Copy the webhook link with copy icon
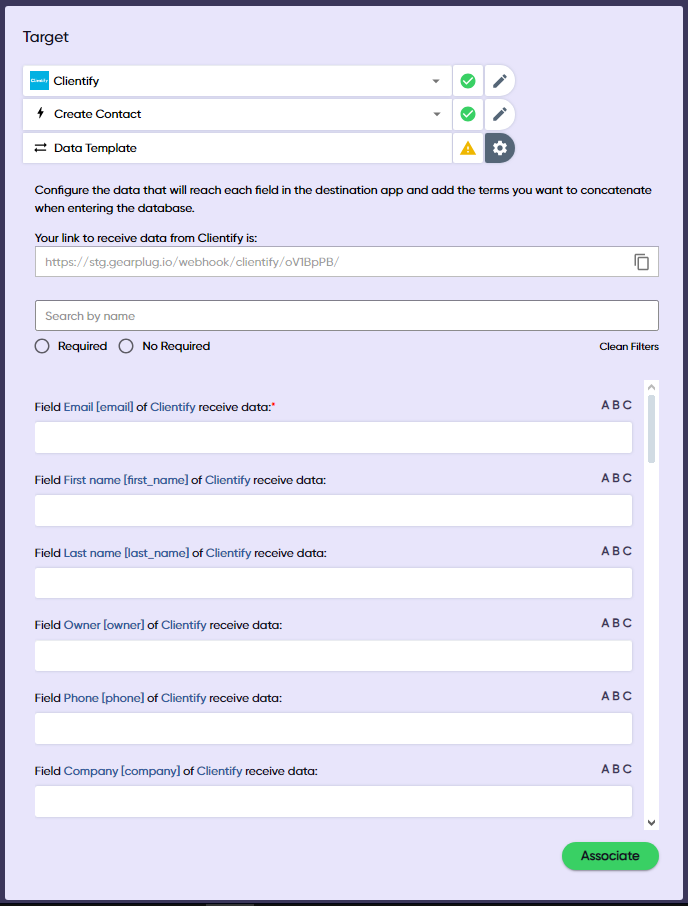This screenshot has height=906, width=688. (642, 262)
